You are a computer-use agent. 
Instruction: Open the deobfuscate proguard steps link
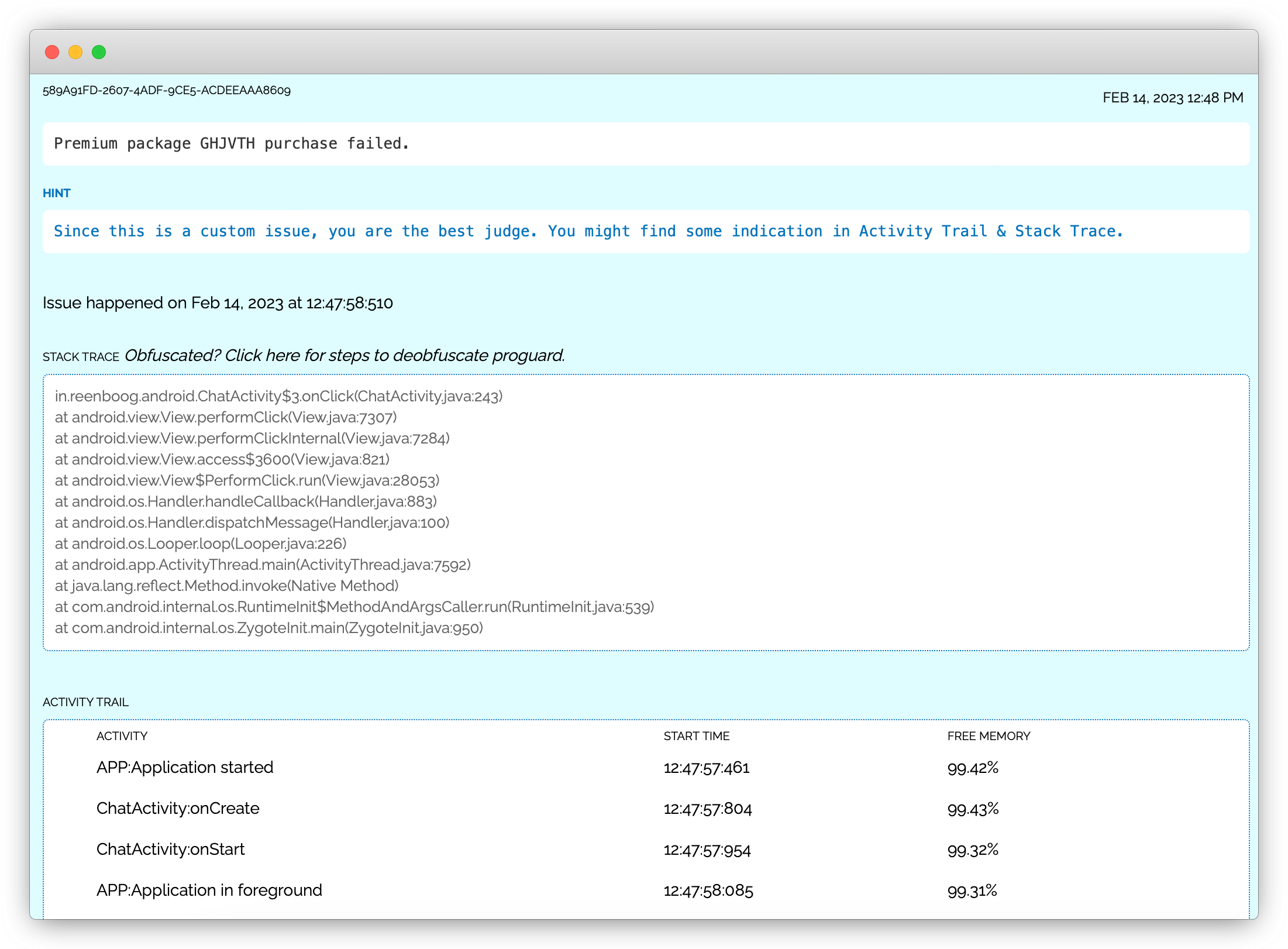(344, 355)
